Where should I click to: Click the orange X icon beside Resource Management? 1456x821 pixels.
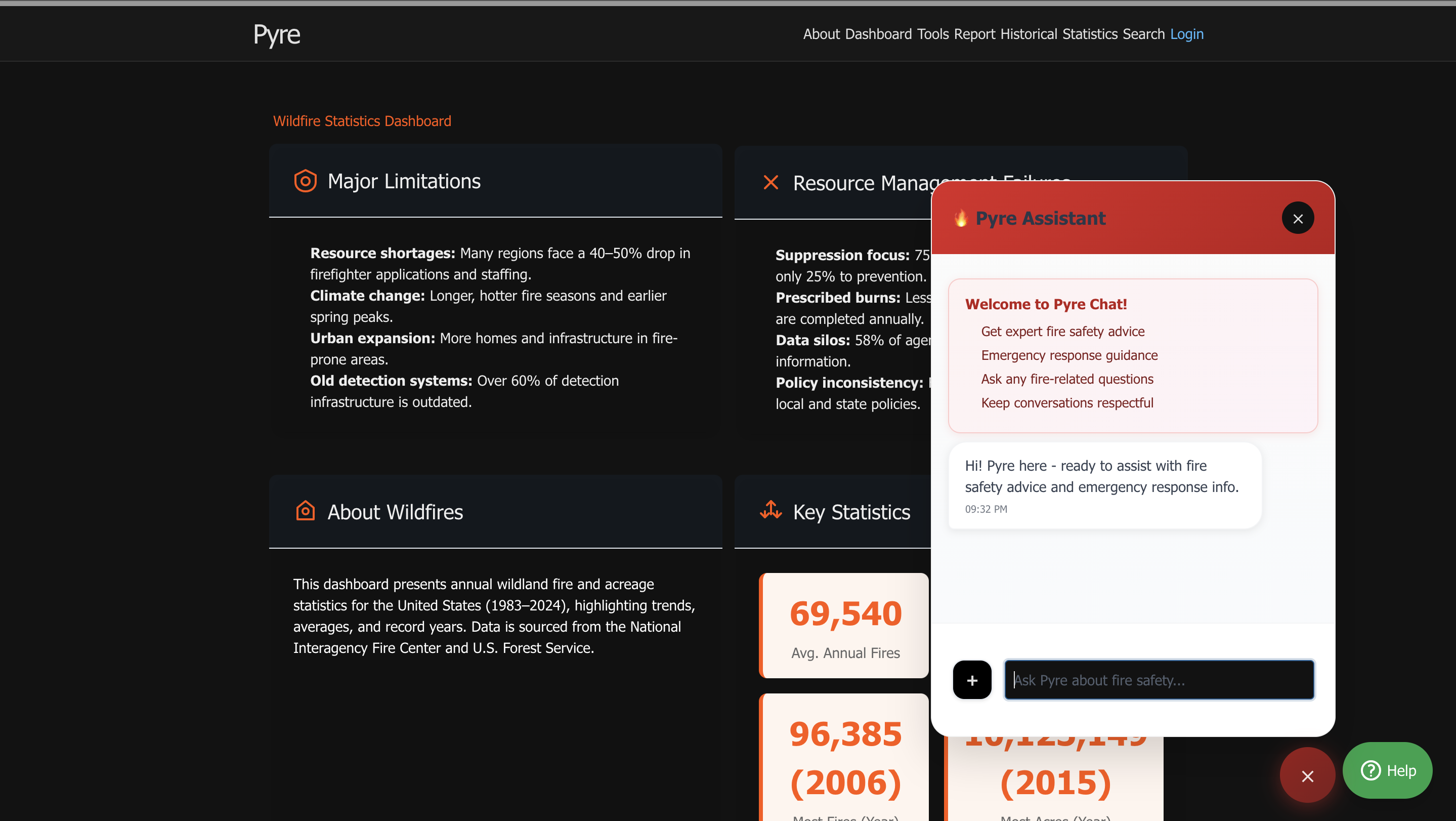[770, 182]
